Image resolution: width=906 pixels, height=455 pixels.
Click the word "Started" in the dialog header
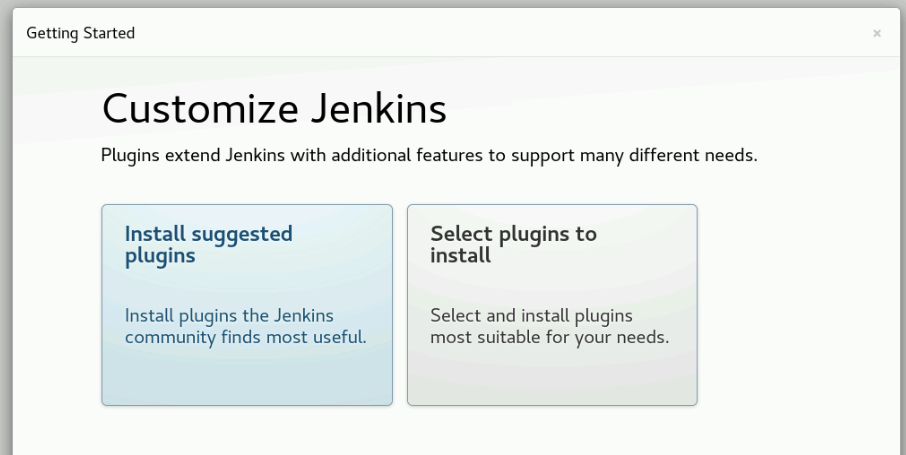tap(110, 33)
